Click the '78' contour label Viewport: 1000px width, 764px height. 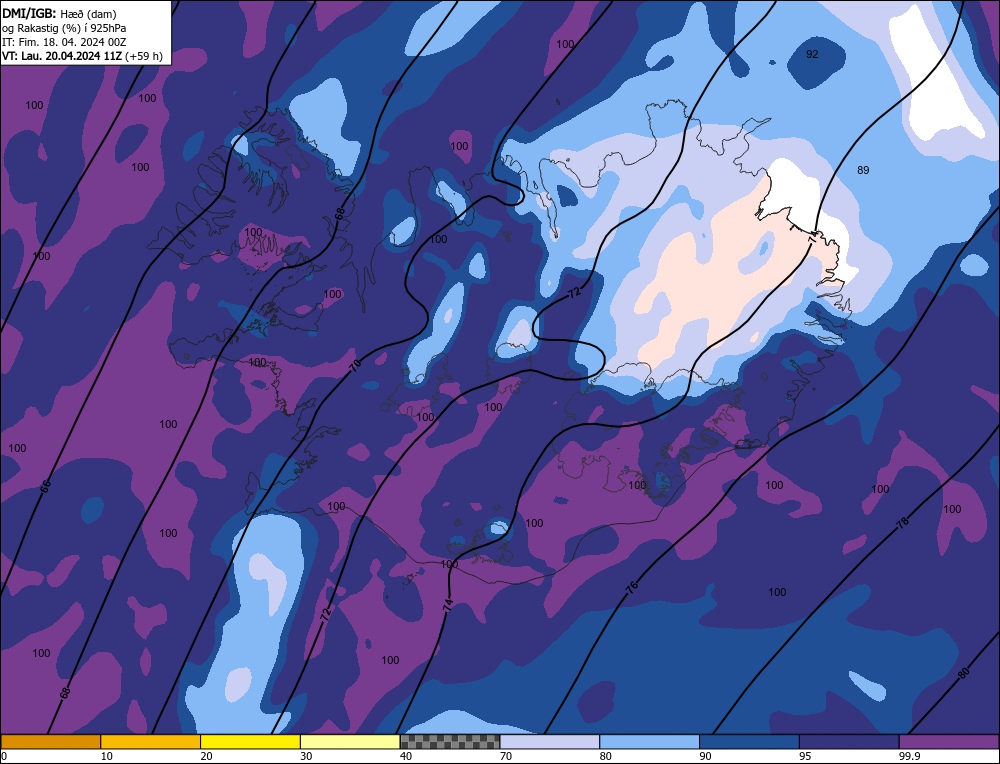click(x=902, y=524)
